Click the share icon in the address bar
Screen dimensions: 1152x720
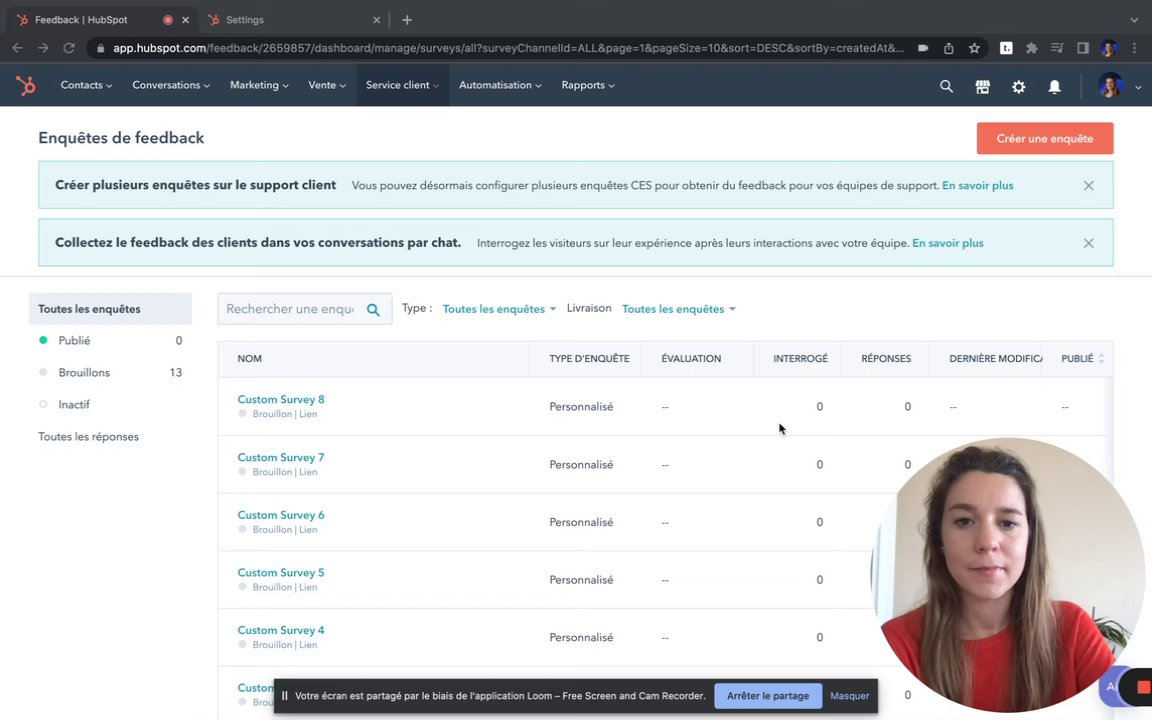coord(948,48)
